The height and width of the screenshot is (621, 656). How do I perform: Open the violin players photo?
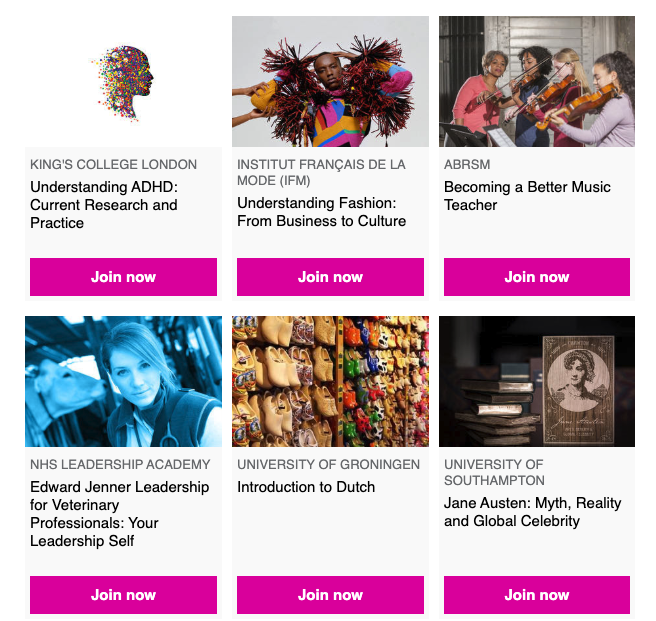coord(537,82)
